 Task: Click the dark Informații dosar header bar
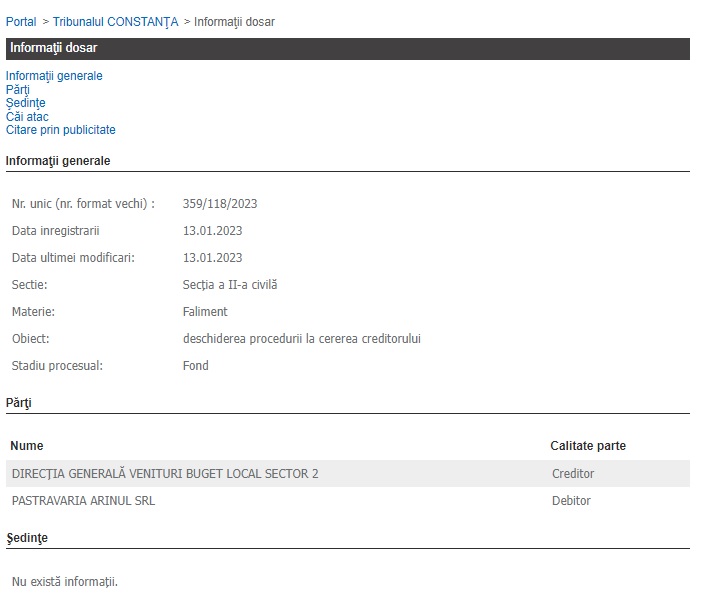[347, 49]
